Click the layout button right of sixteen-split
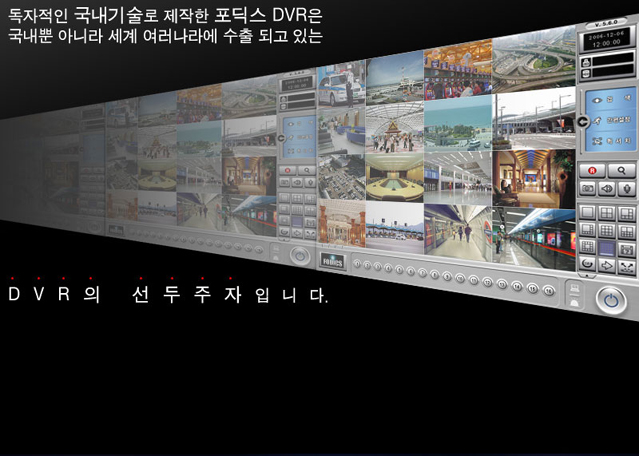The image size is (639, 456). [626, 249]
